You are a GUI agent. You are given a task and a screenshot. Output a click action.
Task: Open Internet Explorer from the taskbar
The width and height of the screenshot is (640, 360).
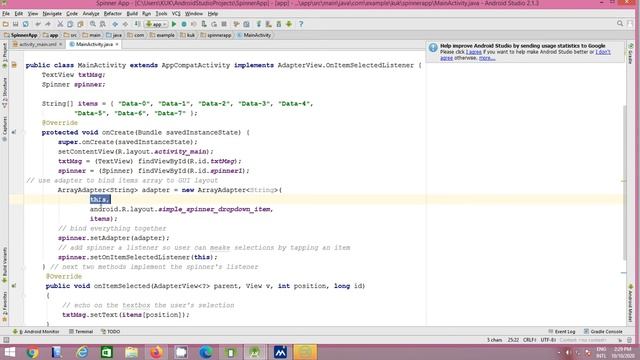[x=82, y=352]
